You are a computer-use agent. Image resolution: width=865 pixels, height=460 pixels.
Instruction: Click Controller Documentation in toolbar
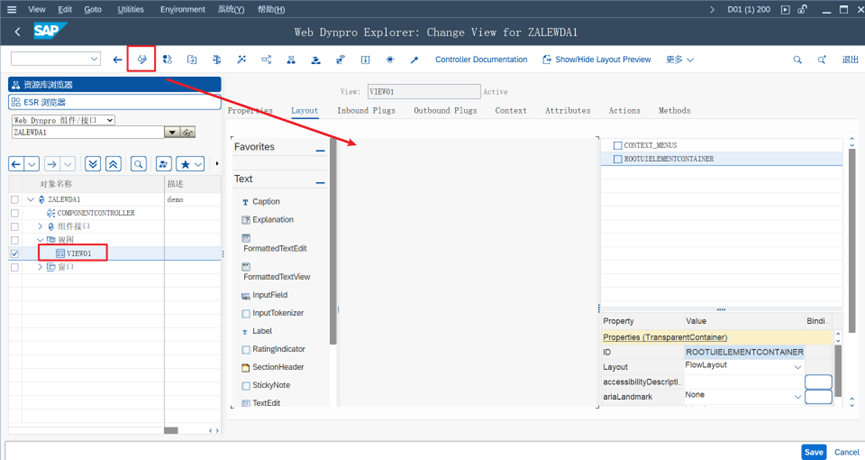481,60
